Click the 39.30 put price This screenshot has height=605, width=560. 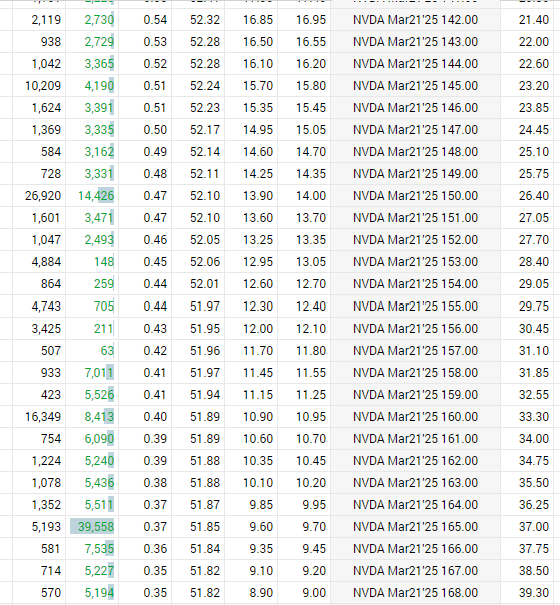tap(534, 593)
